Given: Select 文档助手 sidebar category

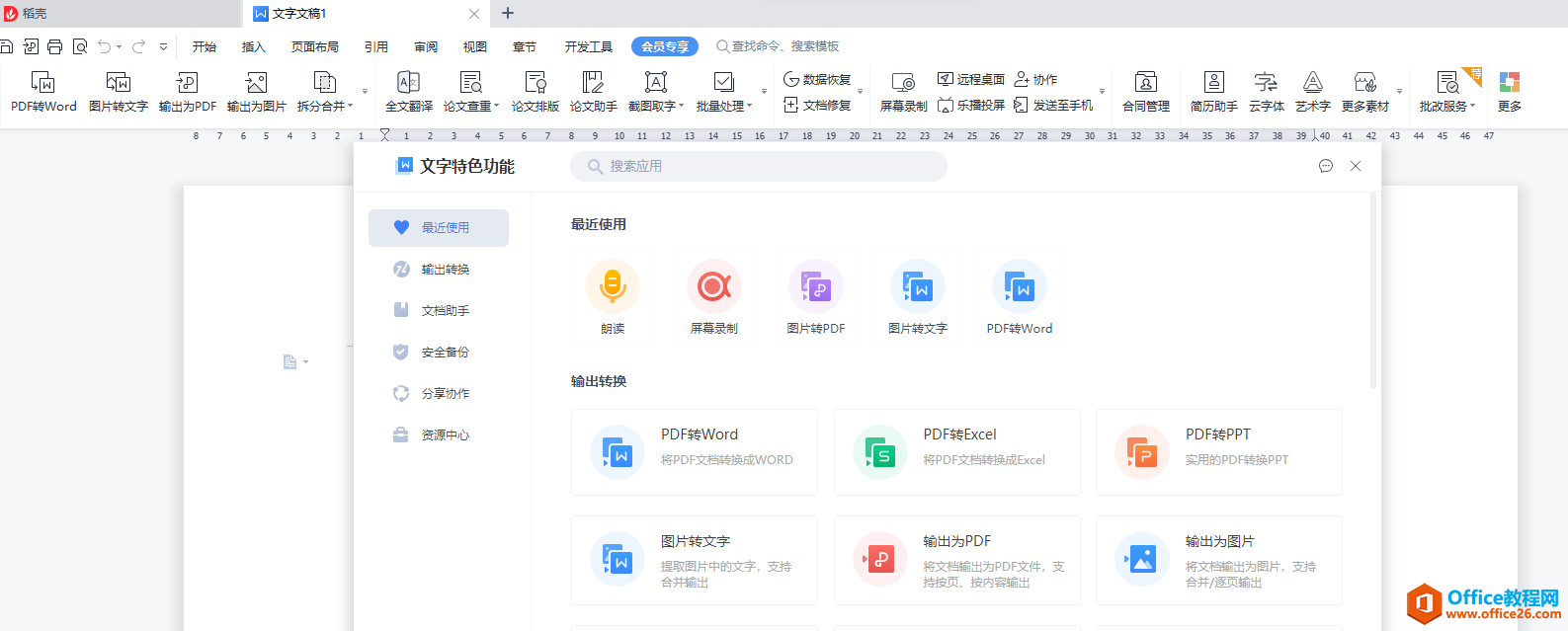Looking at the screenshot, I should 439,310.
